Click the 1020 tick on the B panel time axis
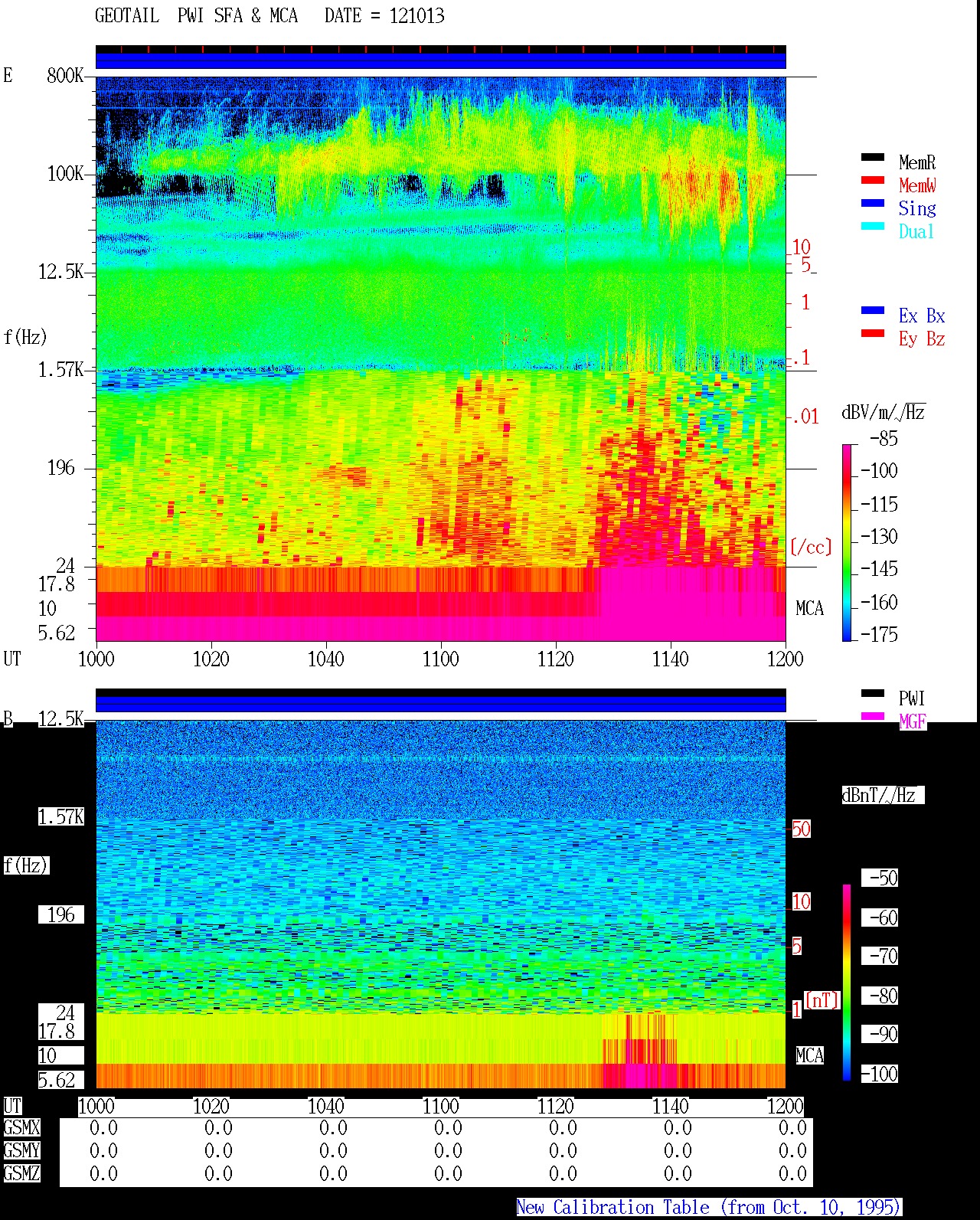 [x=211, y=1106]
